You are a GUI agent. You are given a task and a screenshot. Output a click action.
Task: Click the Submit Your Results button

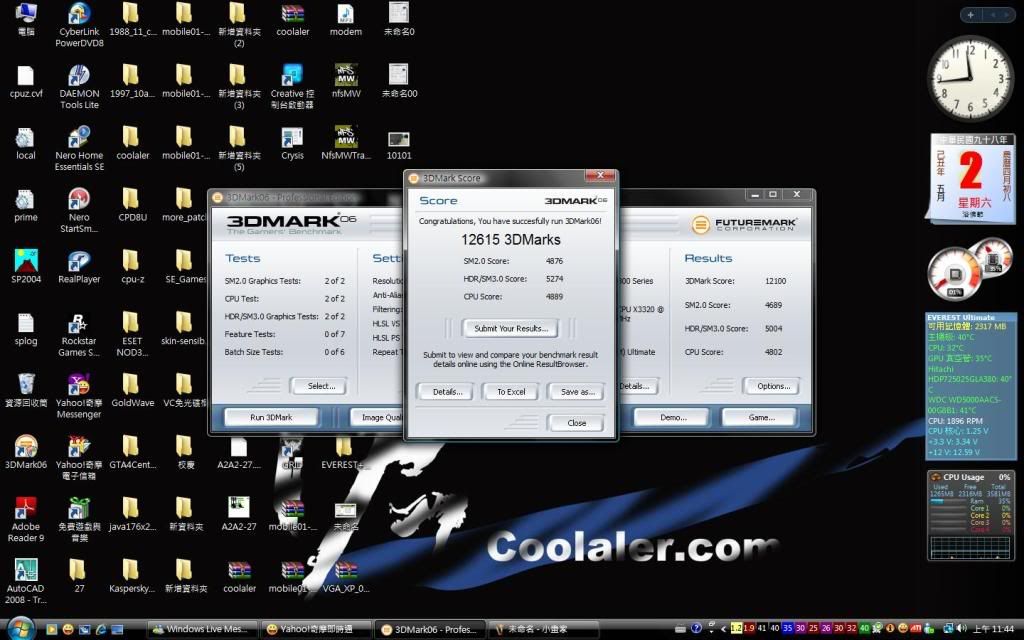[510, 328]
